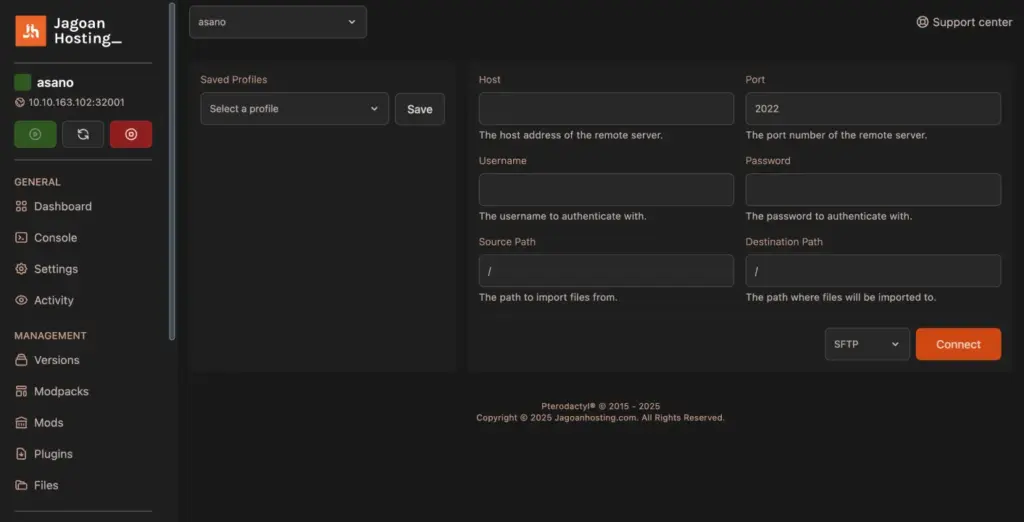Navigate to Modpacks
Screen dimensions: 1024x522
(x=61, y=391)
